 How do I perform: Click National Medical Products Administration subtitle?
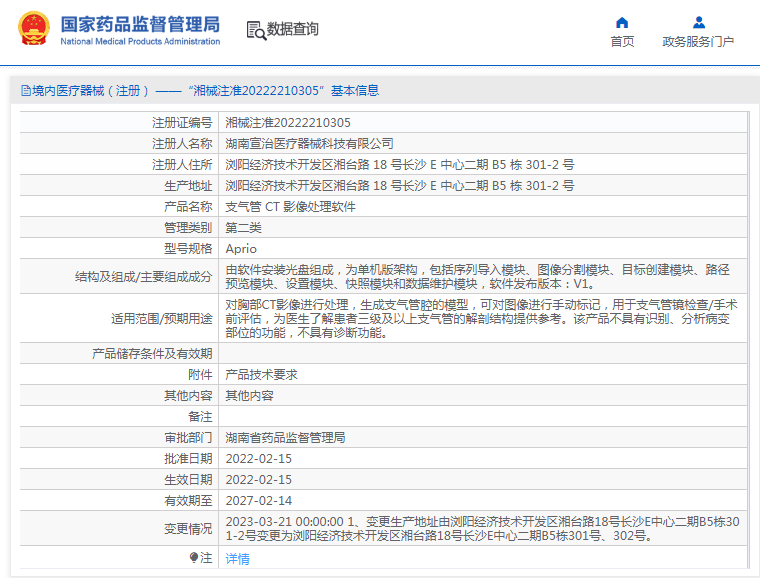coord(140,42)
